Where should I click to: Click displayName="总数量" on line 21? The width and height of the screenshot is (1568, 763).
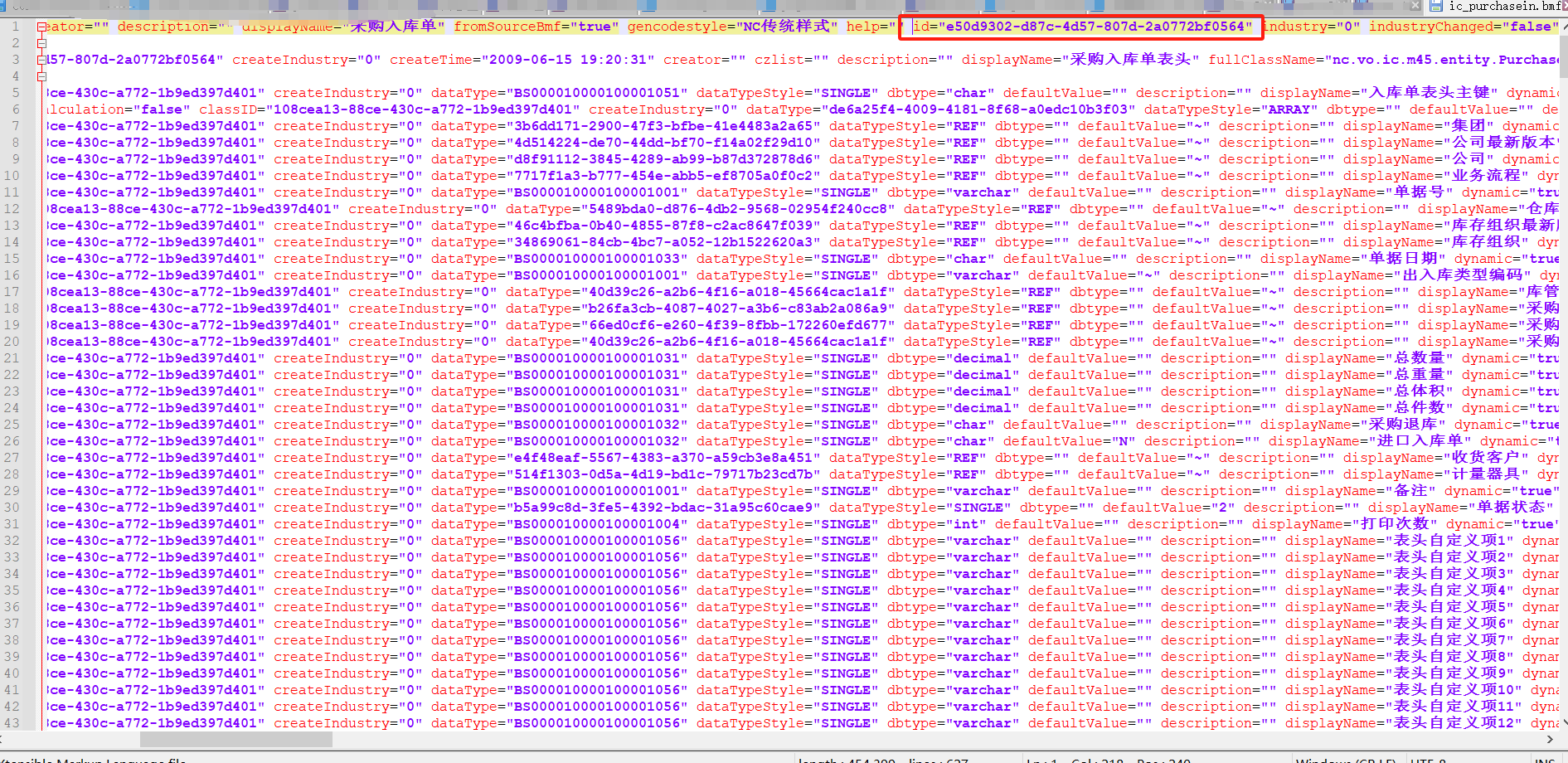point(1369,358)
